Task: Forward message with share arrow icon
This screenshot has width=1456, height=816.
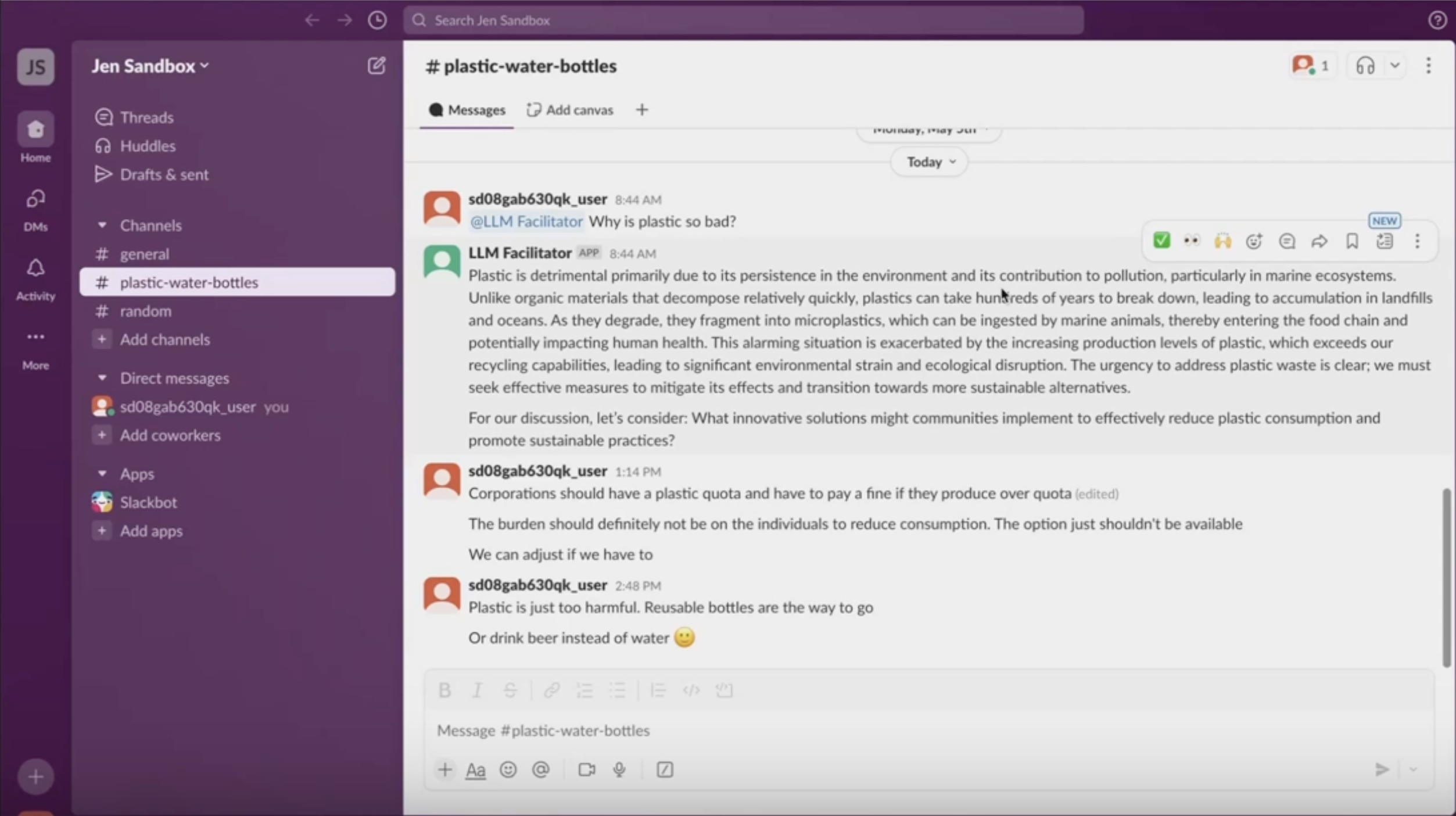Action: [1319, 241]
